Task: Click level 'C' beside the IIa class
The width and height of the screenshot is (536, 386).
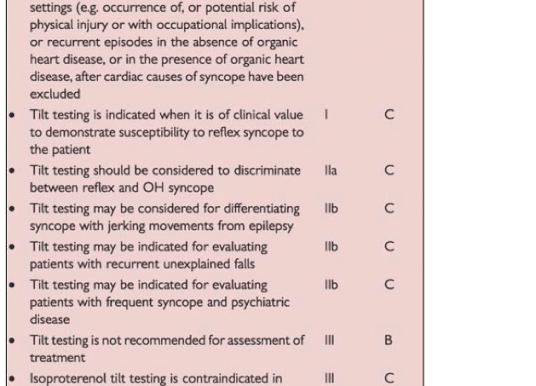Action: pos(389,170)
